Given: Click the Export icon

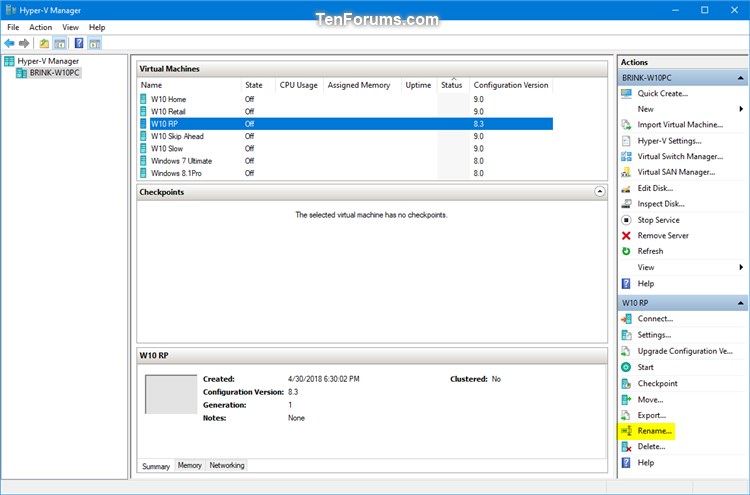Looking at the screenshot, I should point(626,415).
